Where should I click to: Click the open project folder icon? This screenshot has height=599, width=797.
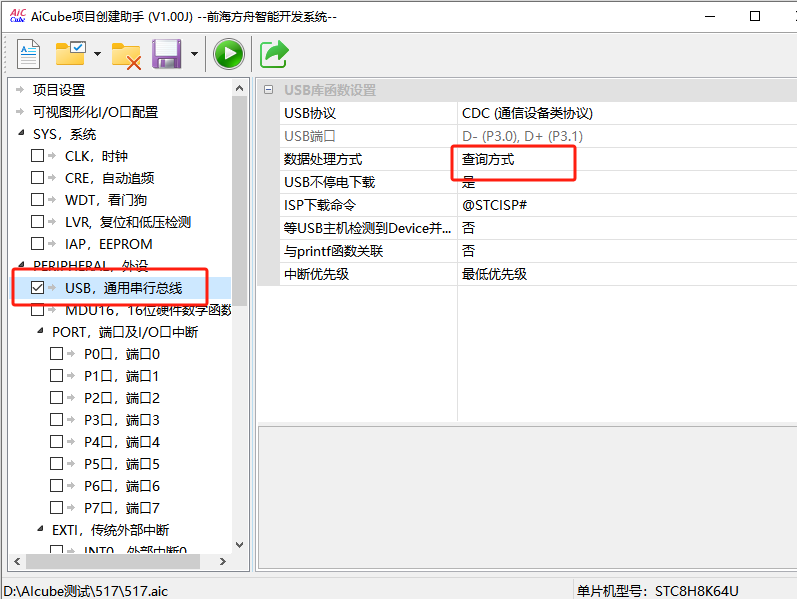71,53
